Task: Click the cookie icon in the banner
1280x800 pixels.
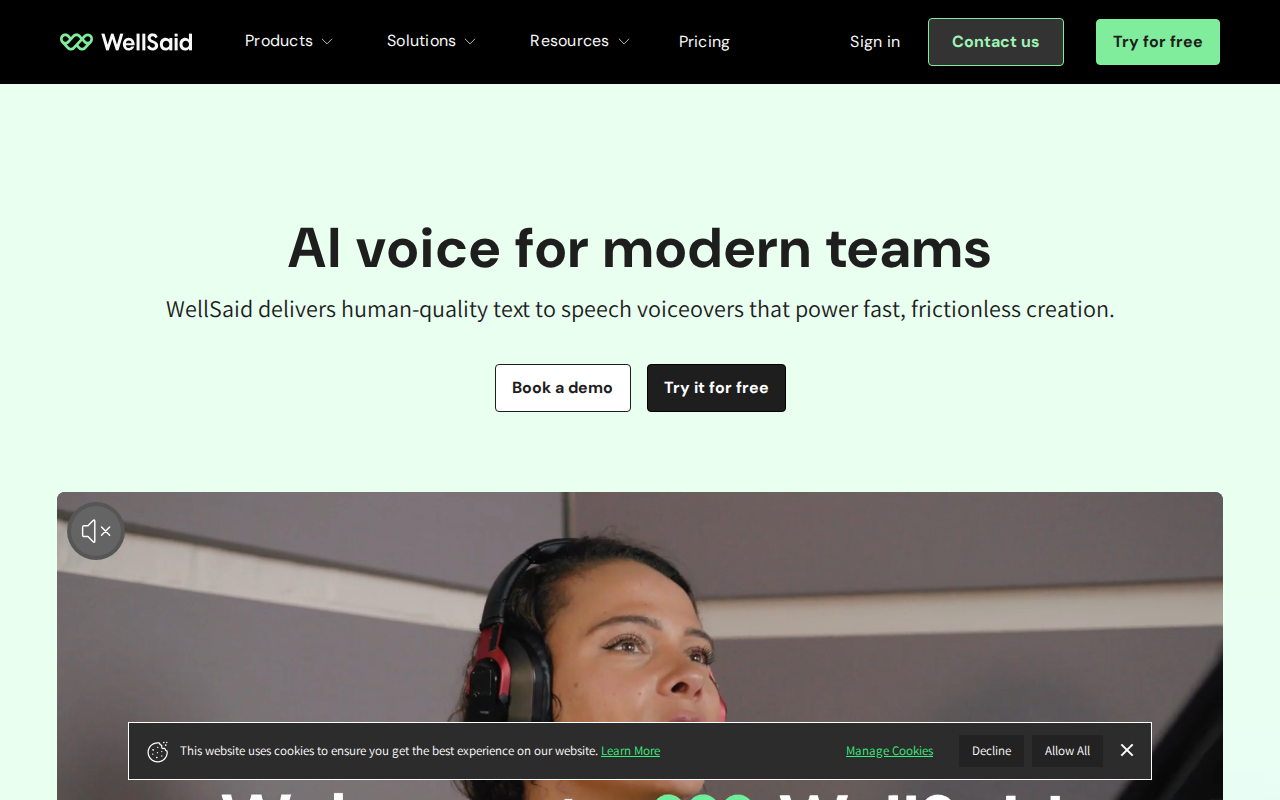Action: coord(158,752)
